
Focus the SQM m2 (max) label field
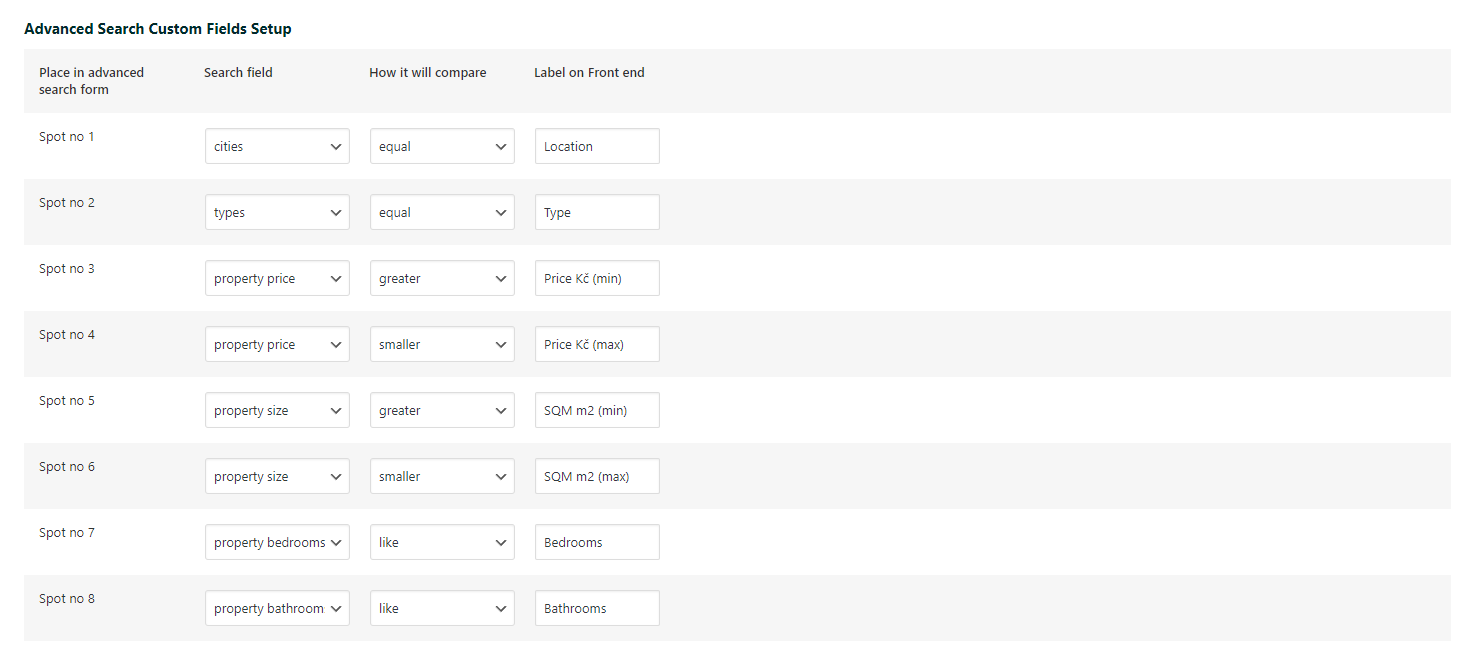pos(597,476)
